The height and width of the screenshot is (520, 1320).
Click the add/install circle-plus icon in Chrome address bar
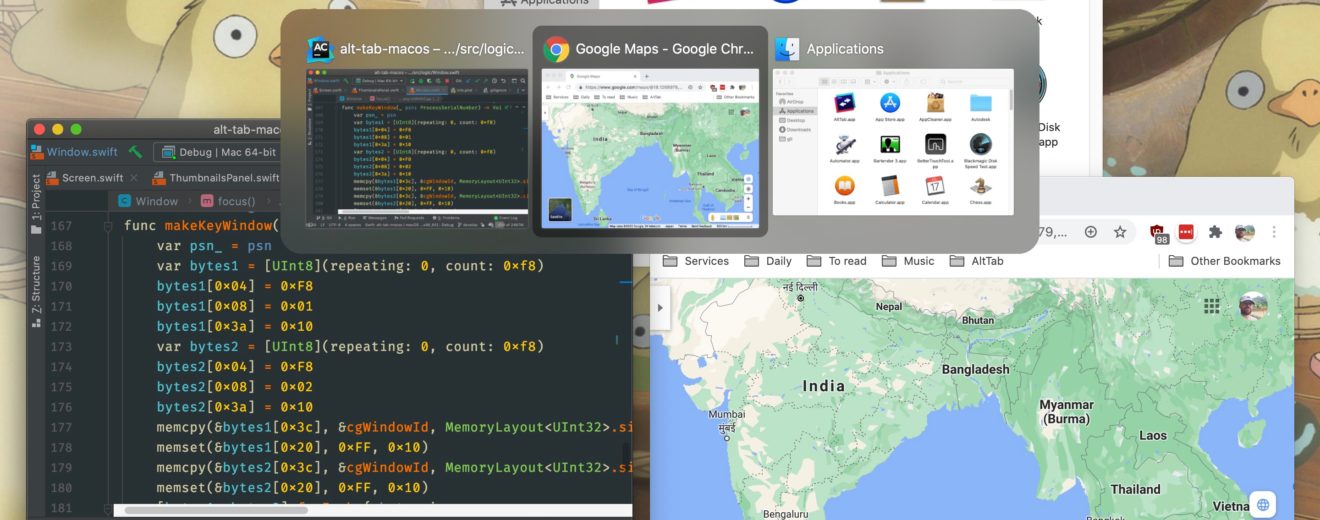1091,231
